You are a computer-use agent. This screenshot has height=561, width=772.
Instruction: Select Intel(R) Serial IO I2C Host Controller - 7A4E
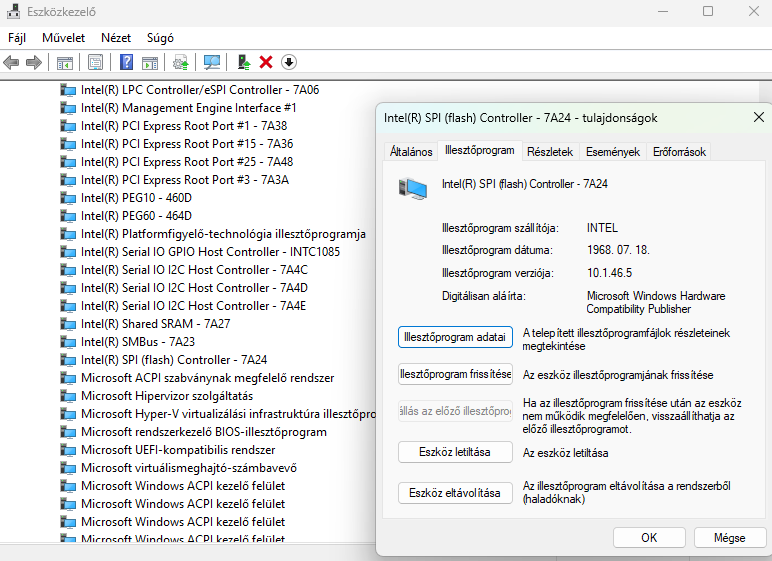click(x=193, y=306)
